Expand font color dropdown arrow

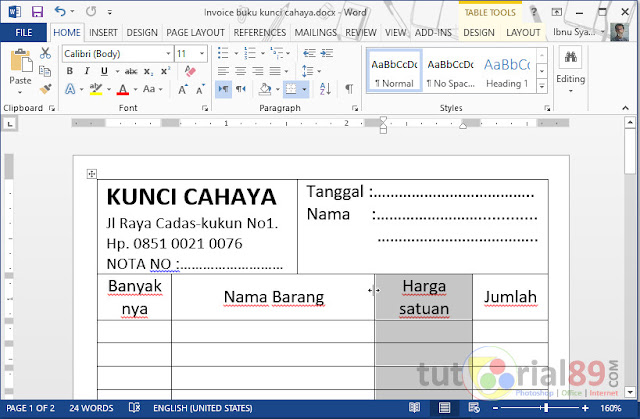(136, 89)
